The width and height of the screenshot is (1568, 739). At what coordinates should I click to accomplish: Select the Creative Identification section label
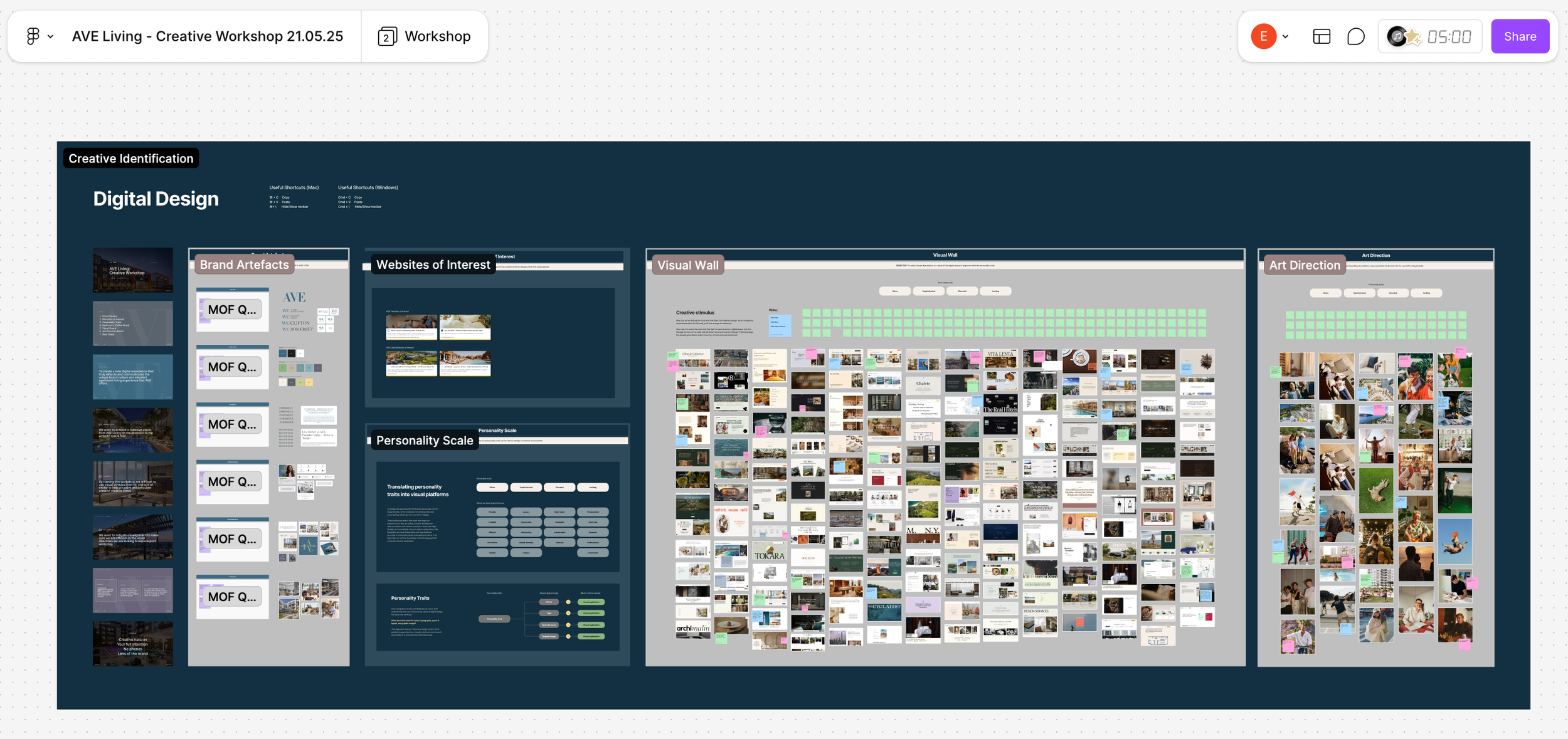130,159
